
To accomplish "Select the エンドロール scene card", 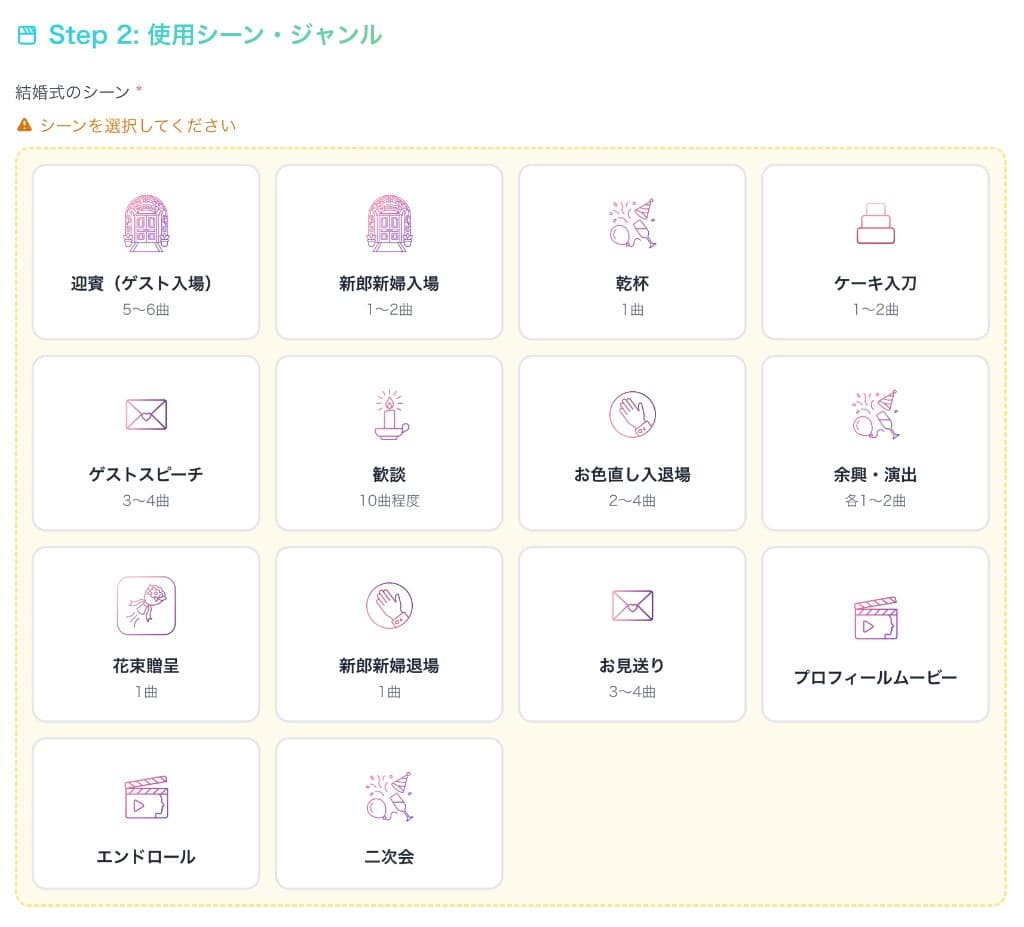I will pyautogui.click(x=145, y=814).
